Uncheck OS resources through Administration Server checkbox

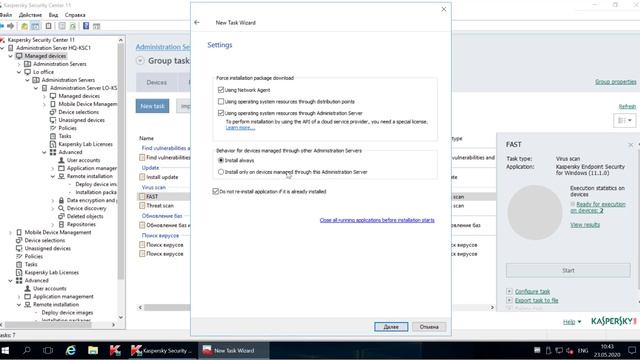pos(221,113)
